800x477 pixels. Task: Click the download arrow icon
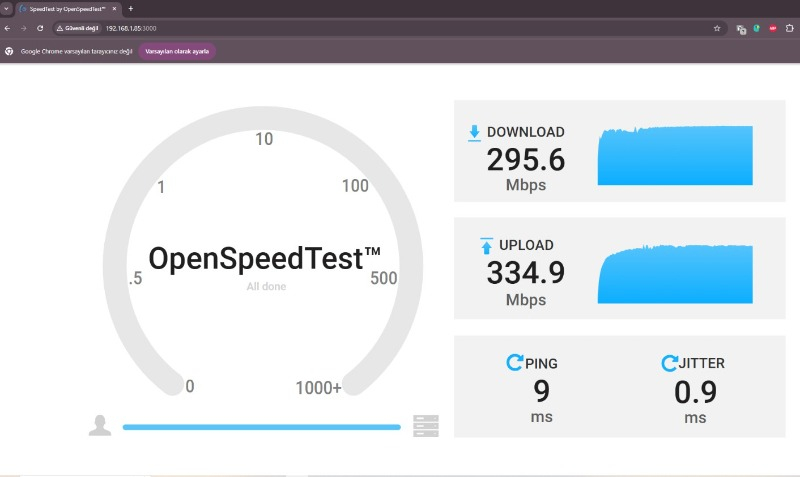474,133
